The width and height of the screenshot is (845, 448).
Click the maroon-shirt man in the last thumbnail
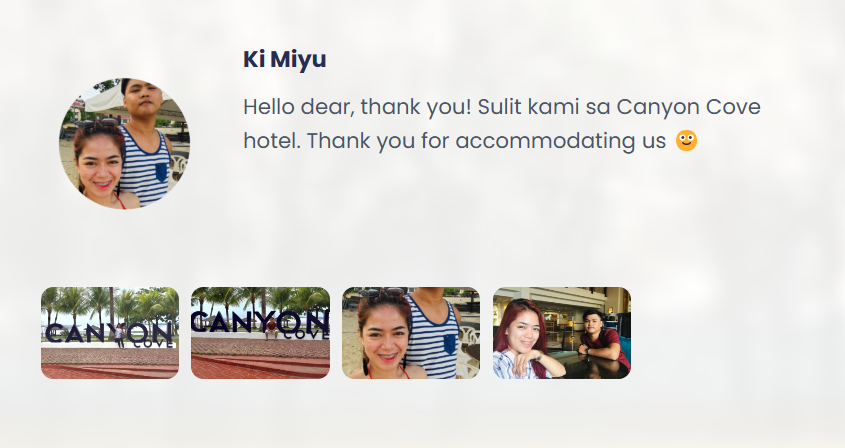[x=604, y=340]
